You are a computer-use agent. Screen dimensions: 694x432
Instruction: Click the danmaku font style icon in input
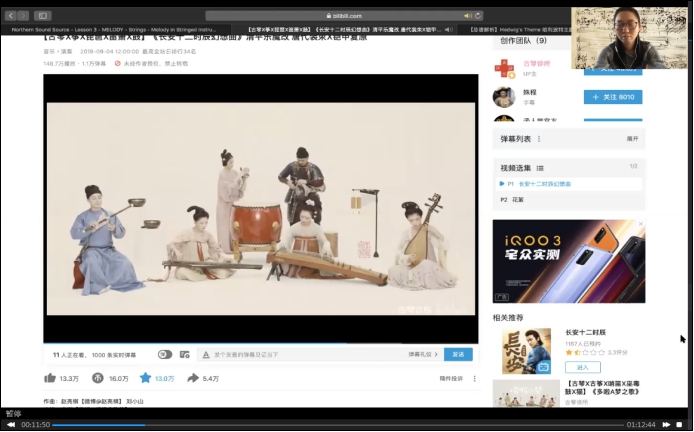(206, 355)
